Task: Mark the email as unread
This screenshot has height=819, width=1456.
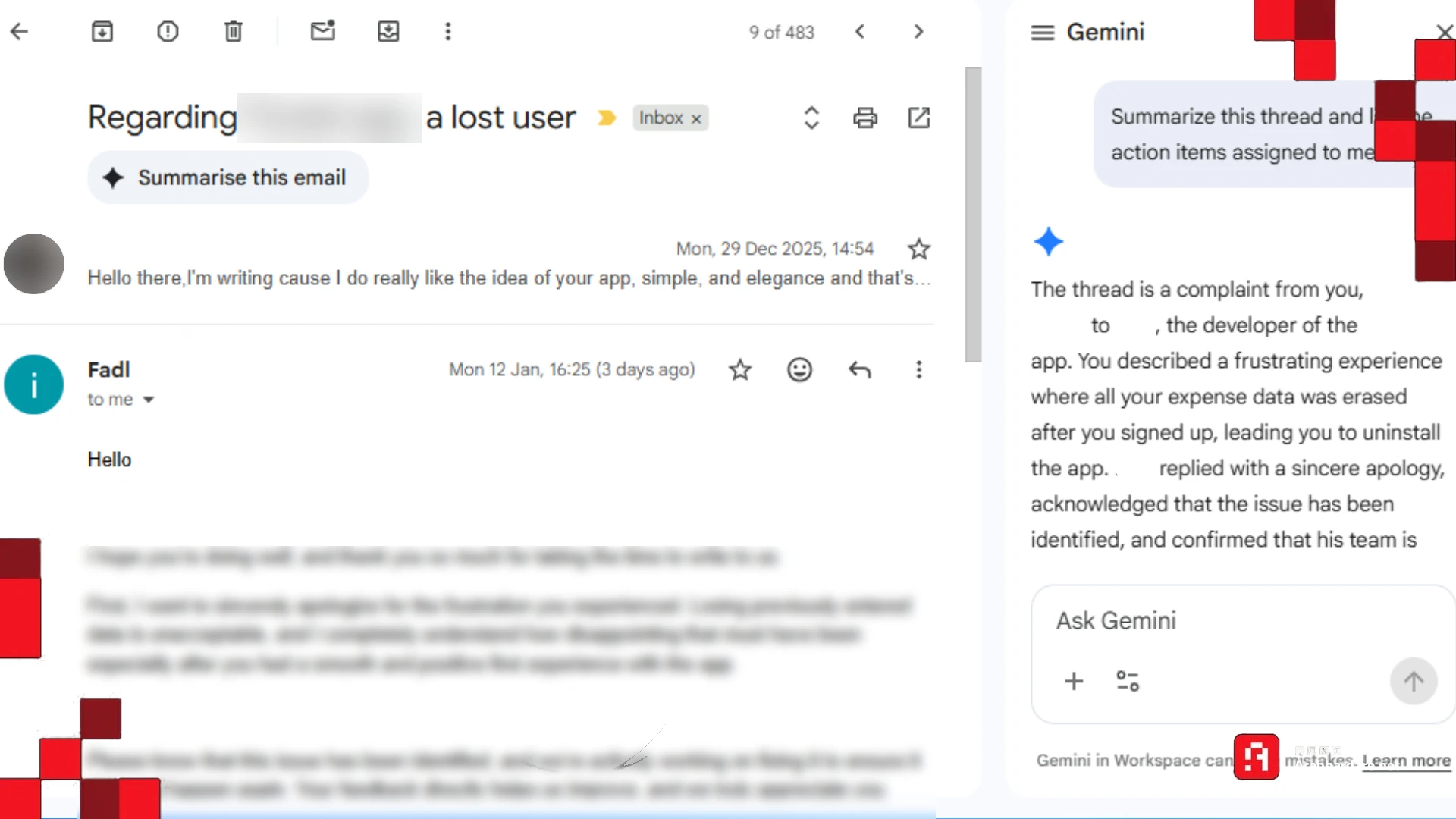Action: tap(322, 31)
